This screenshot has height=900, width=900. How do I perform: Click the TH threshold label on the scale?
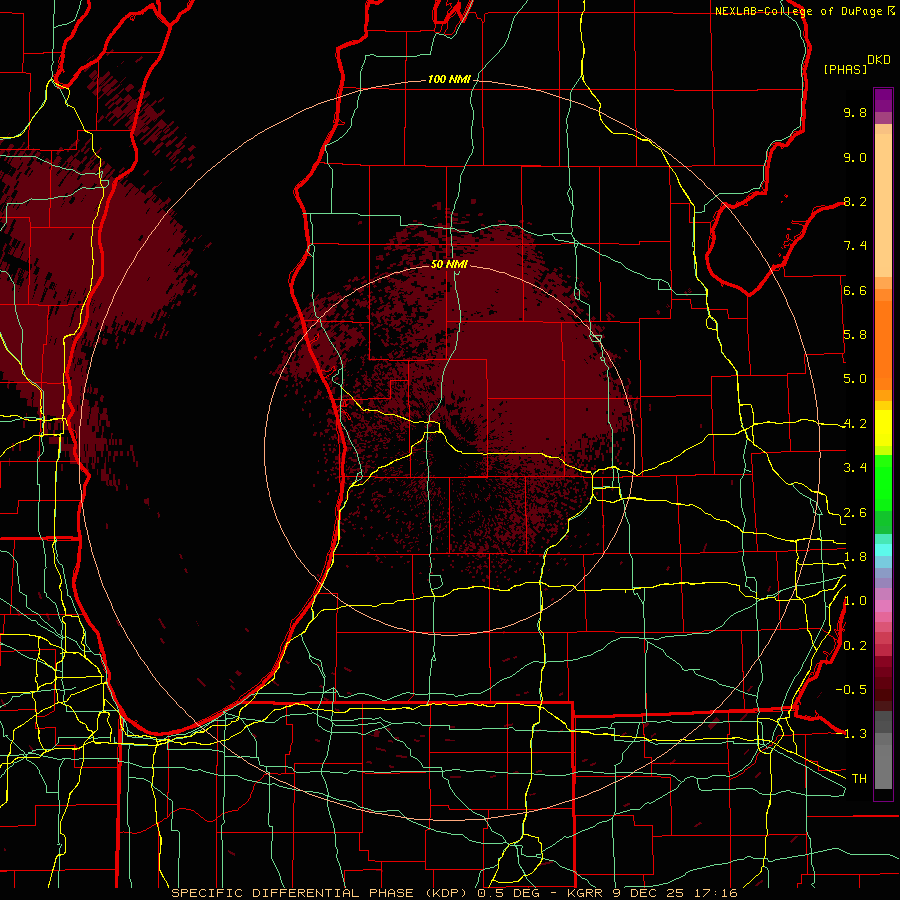click(x=859, y=779)
